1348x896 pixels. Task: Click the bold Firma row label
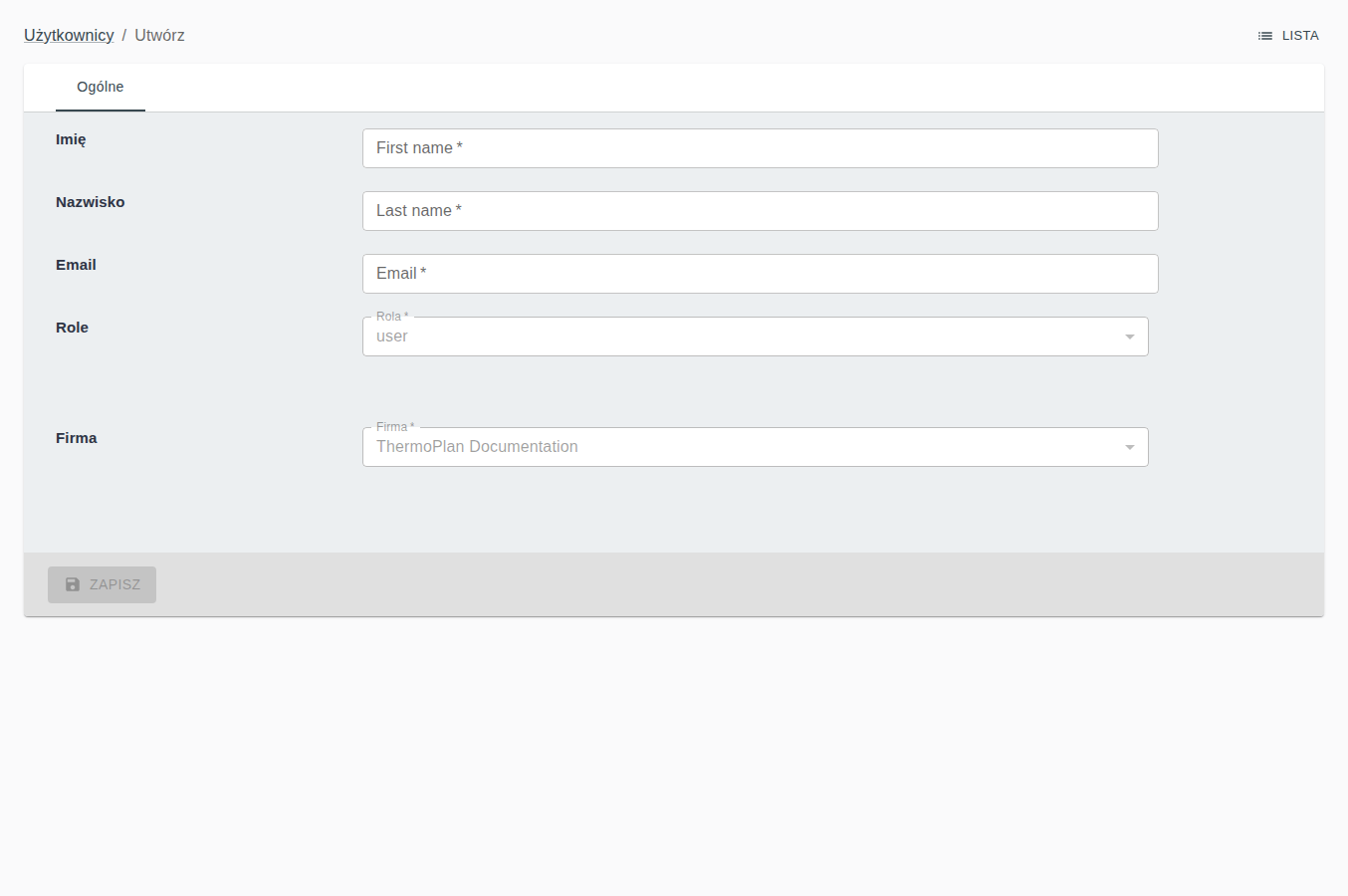point(77,438)
